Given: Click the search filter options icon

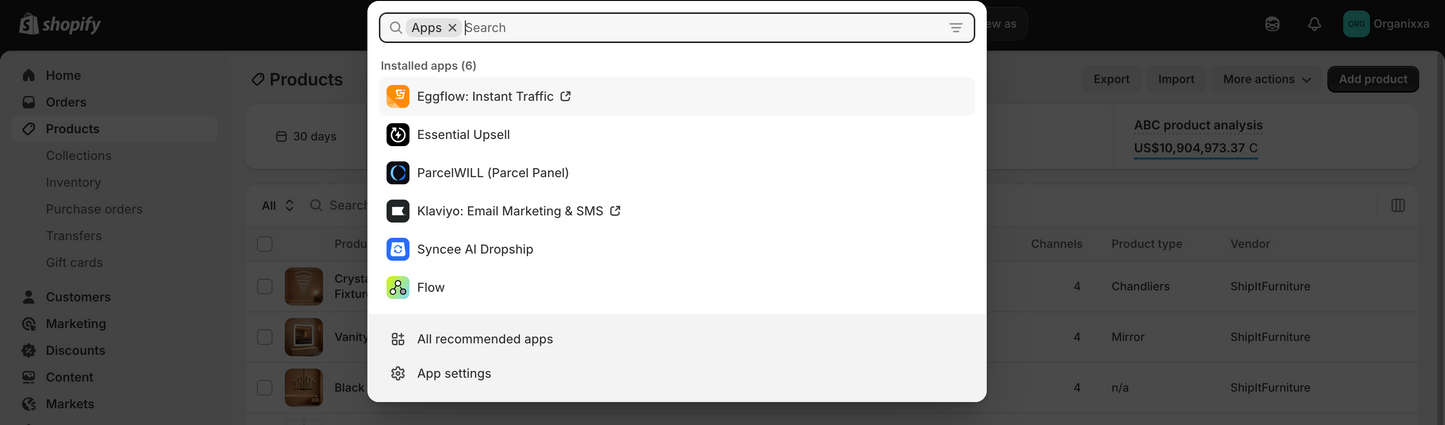Looking at the screenshot, I should pos(956,28).
